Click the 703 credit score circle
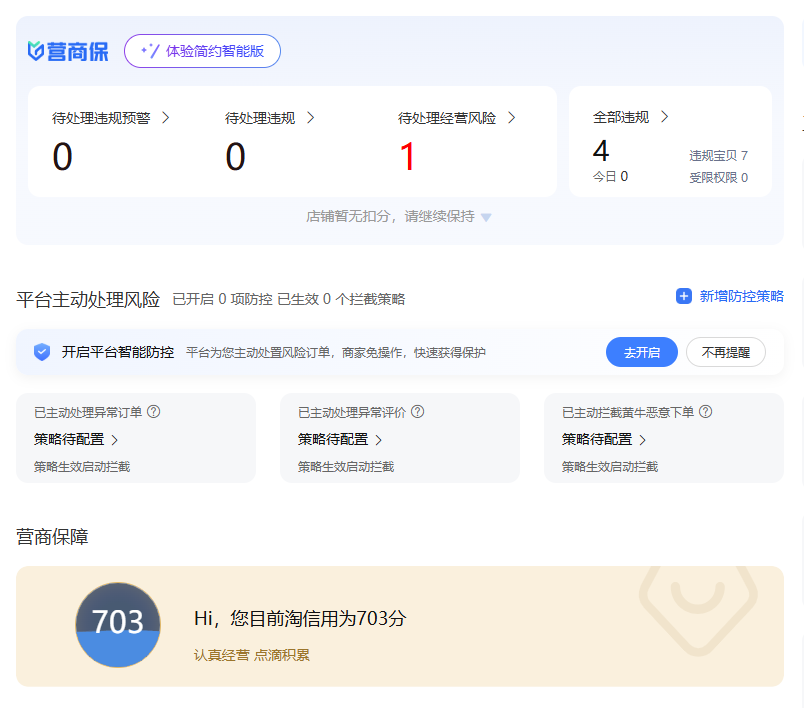This screenshot has height=708, width=804. [x=118, y=624]
